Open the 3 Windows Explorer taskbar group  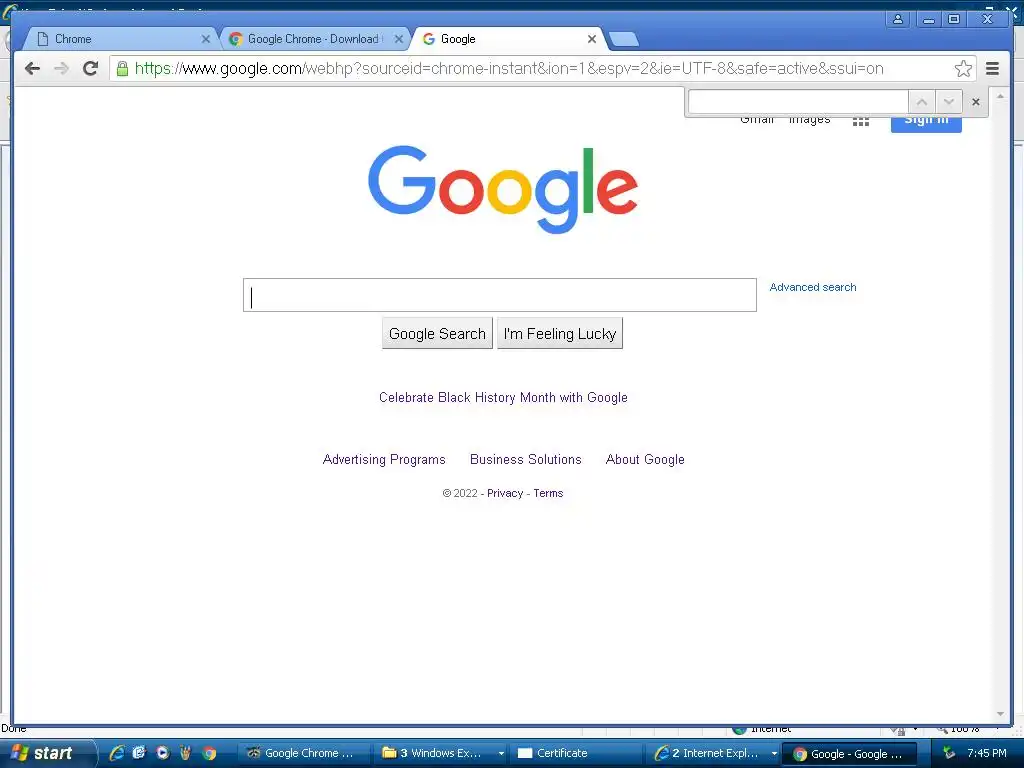pyautogui.click(x=442, y=754)
